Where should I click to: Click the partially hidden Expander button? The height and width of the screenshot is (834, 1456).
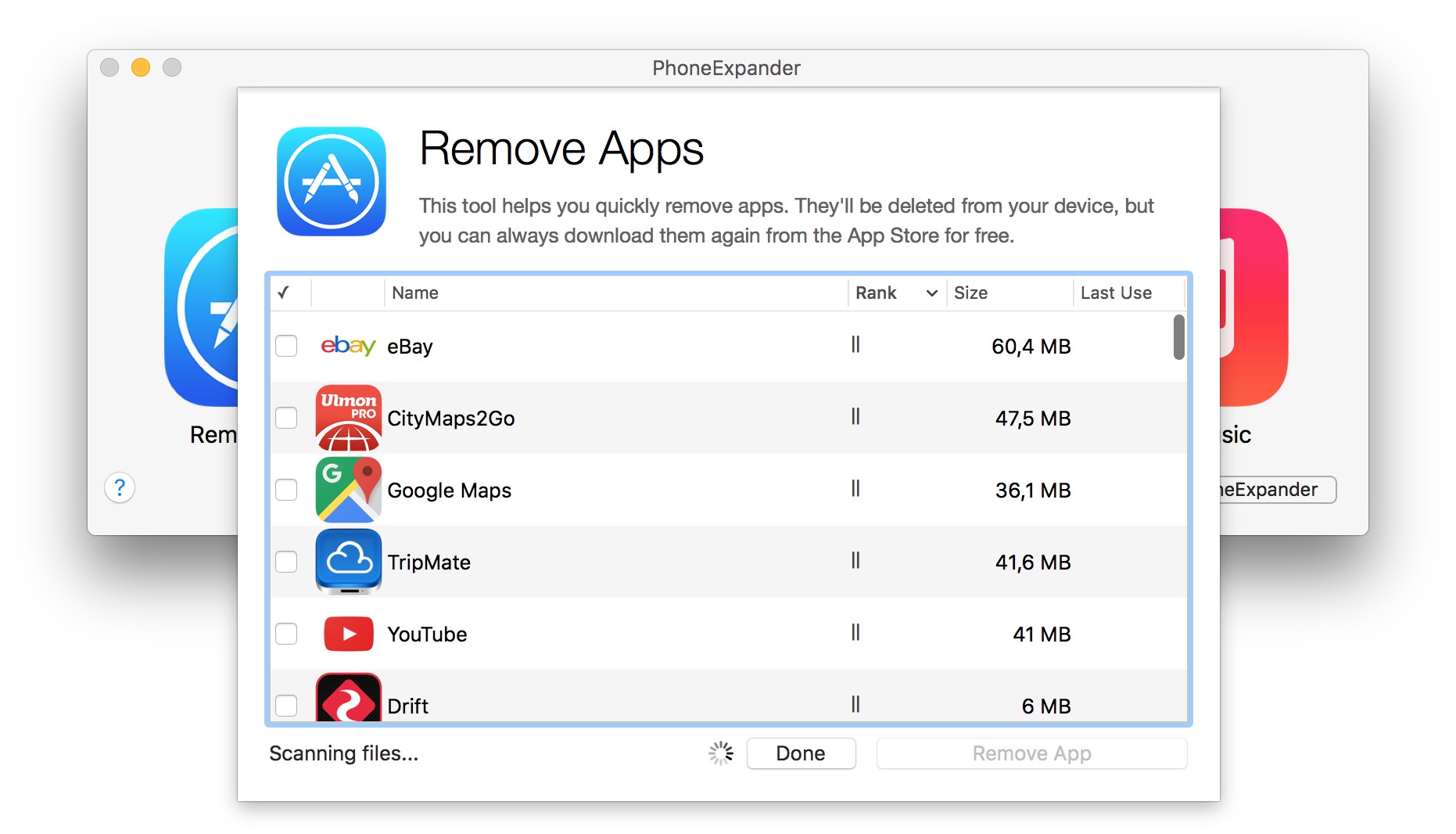tap(1278, 490)
